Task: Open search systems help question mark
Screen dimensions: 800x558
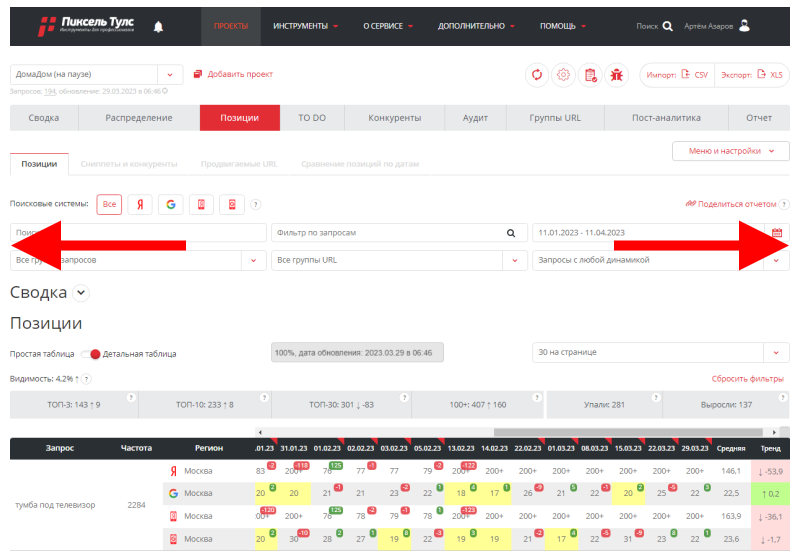Action: tap(256, 205)
